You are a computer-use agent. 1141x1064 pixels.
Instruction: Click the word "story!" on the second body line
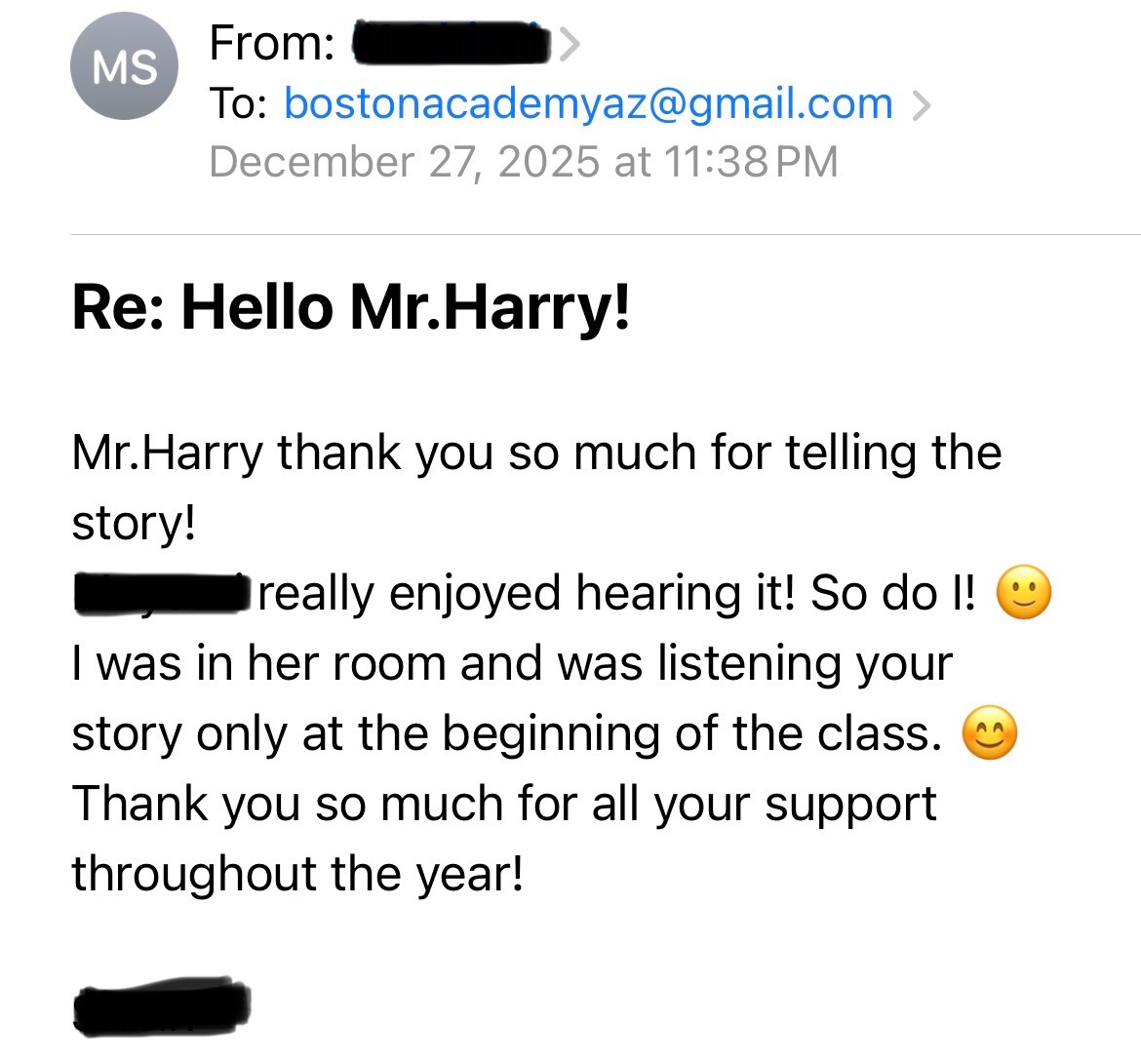tap(134, 524)
